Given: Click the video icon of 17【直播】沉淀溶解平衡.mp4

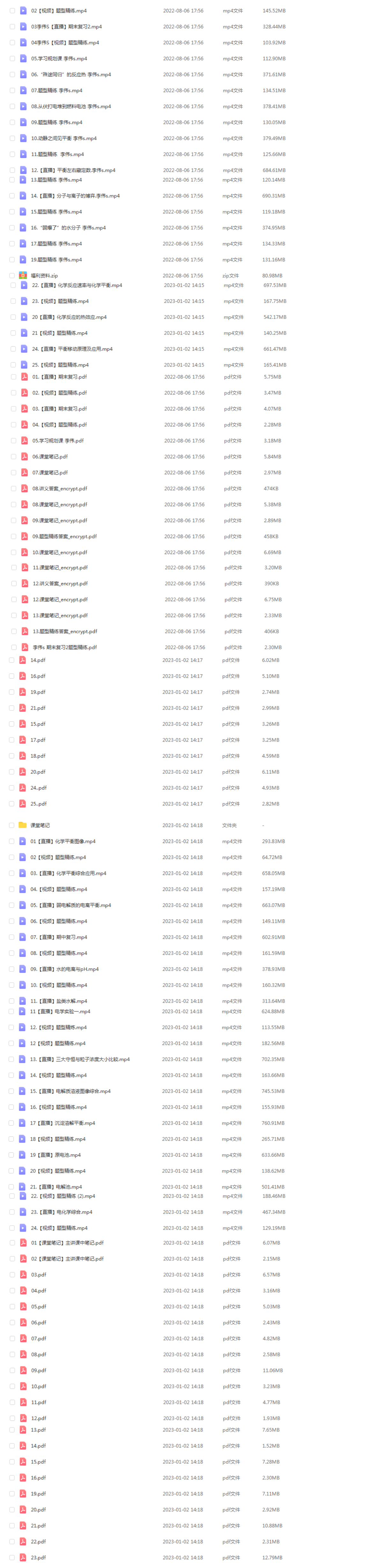Looking at the screenshot, I should [23, 1123].
